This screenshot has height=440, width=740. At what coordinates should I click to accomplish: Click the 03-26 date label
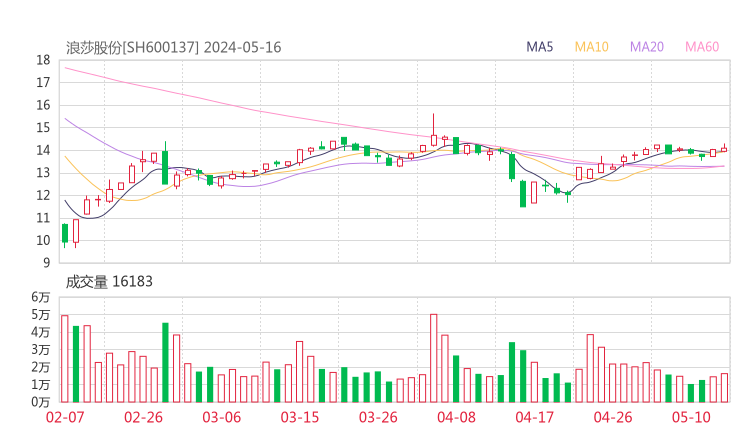tap(378, 417)
